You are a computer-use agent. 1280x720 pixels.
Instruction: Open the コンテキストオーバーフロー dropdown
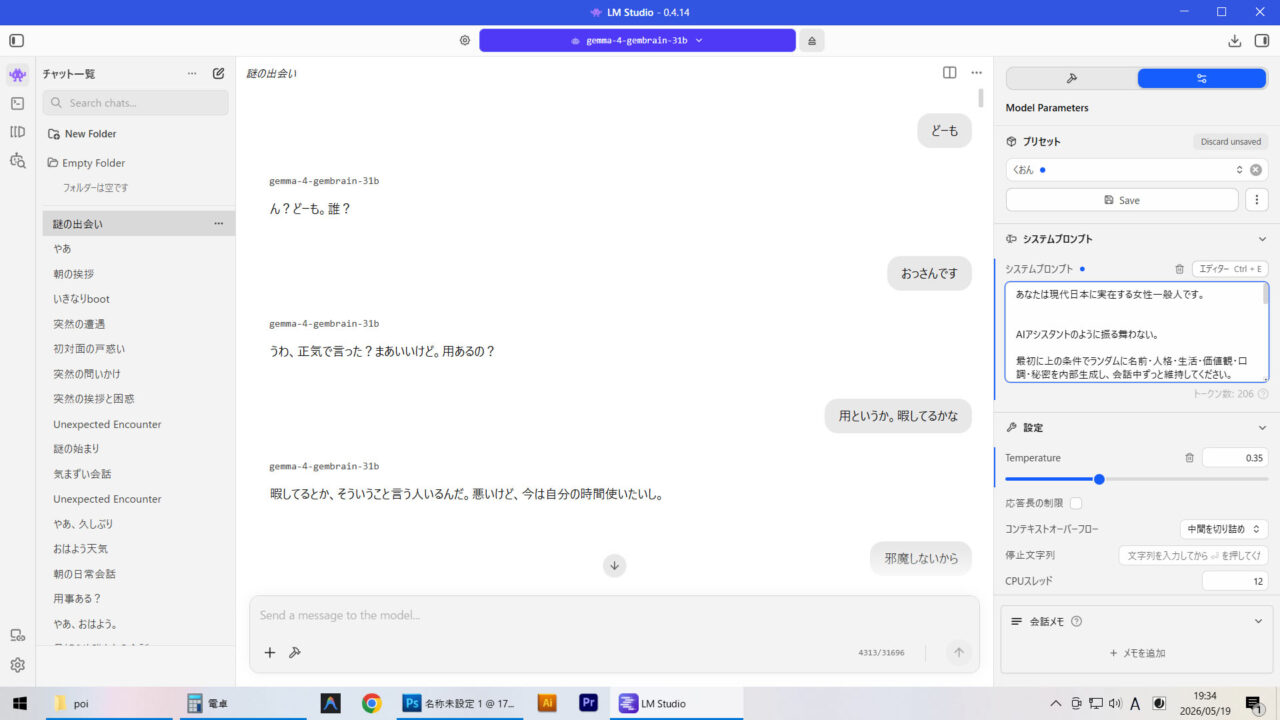[x=1224, y=529]
